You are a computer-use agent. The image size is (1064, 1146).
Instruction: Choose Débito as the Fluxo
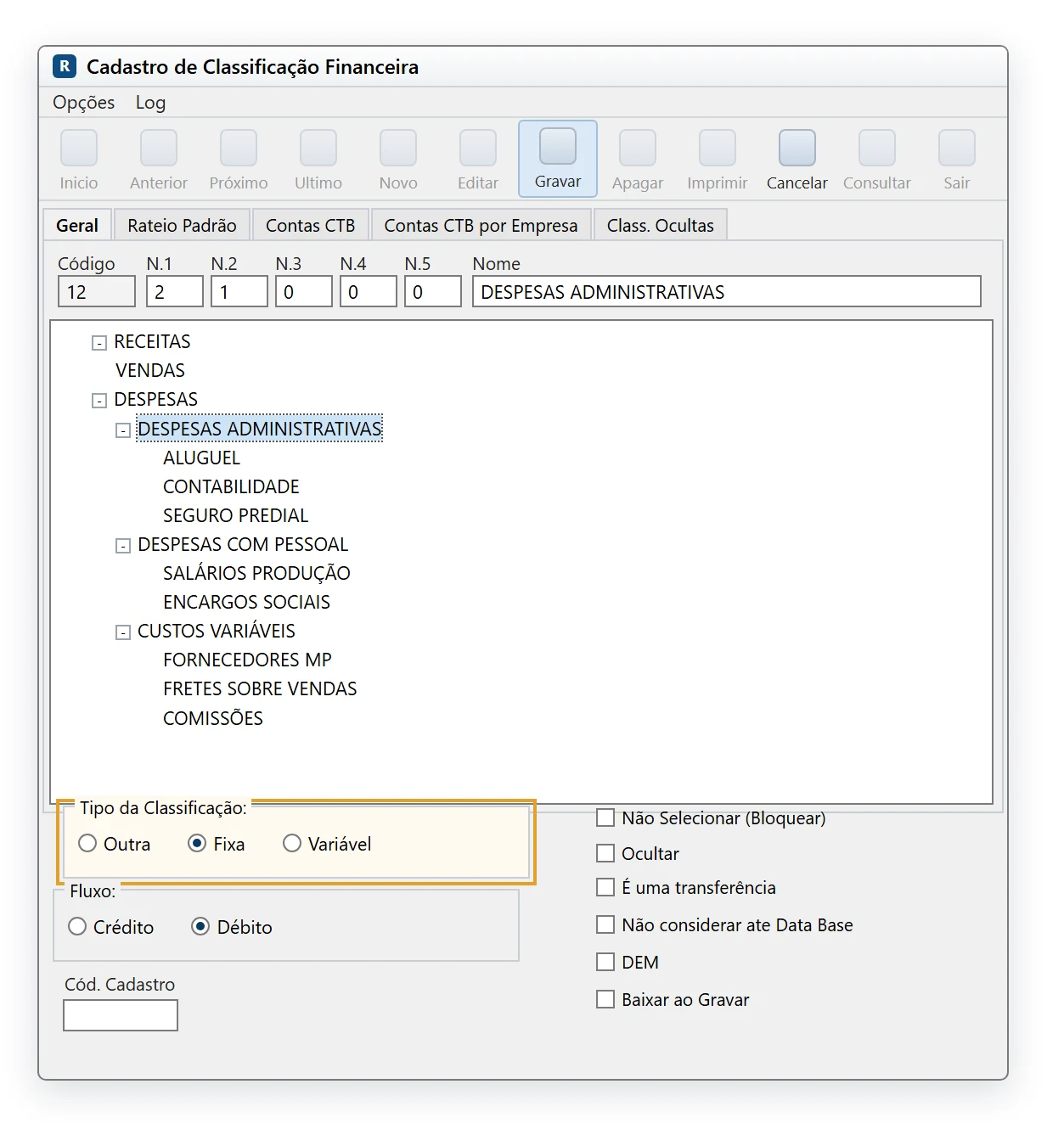(200, 927)
